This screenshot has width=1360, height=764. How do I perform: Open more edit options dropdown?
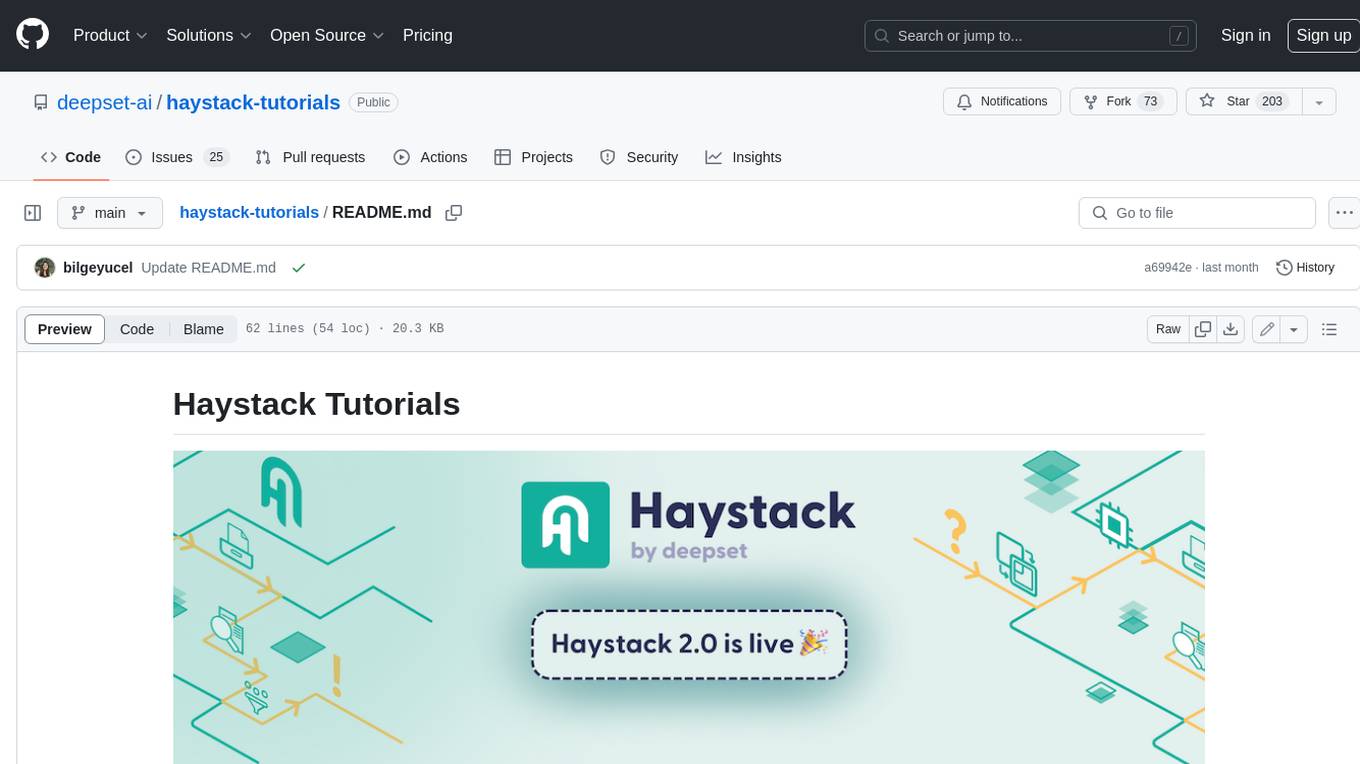pos(1294,329)
